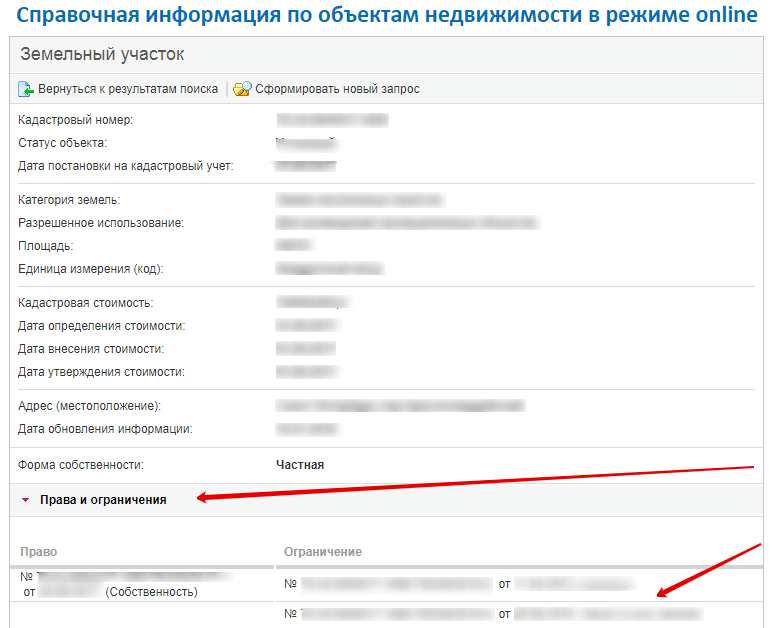Select the 'Единица измерения (код):' label

click(x=91, y=269)
